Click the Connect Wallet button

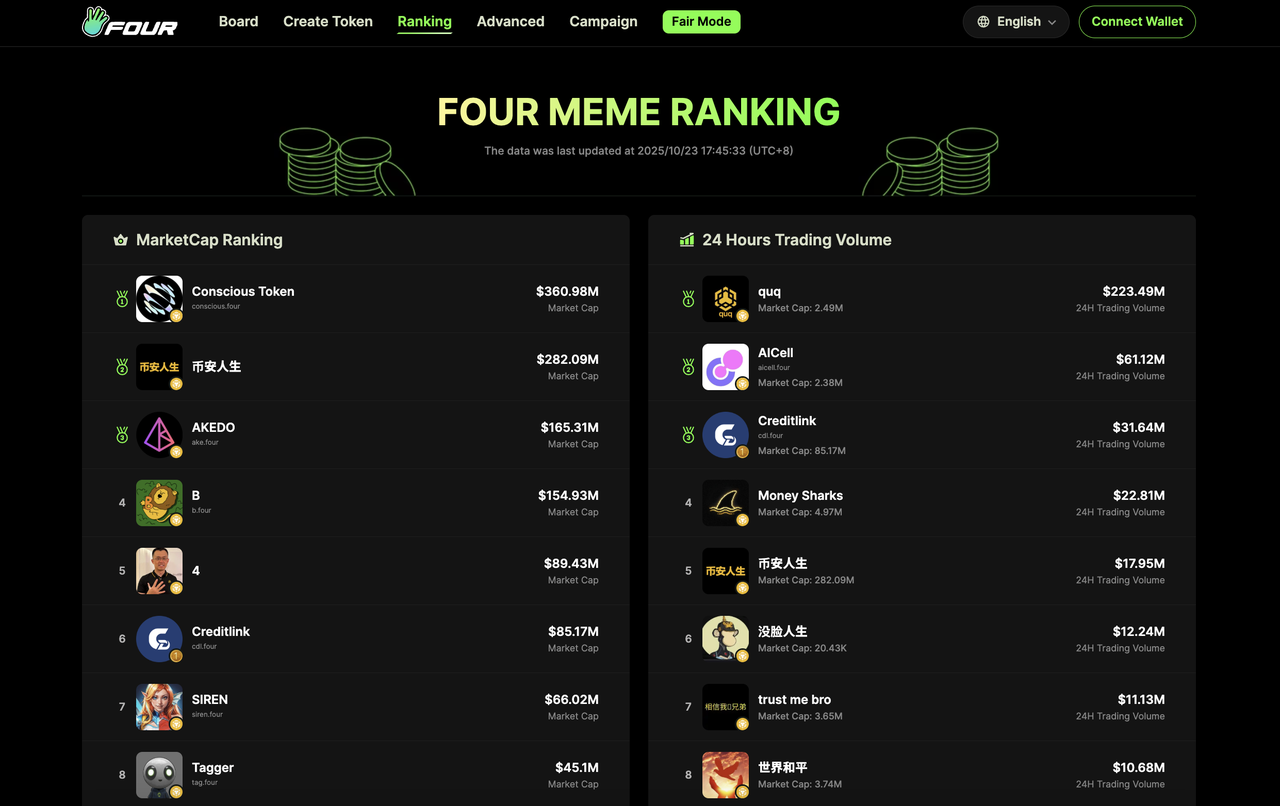(1137, 22)
